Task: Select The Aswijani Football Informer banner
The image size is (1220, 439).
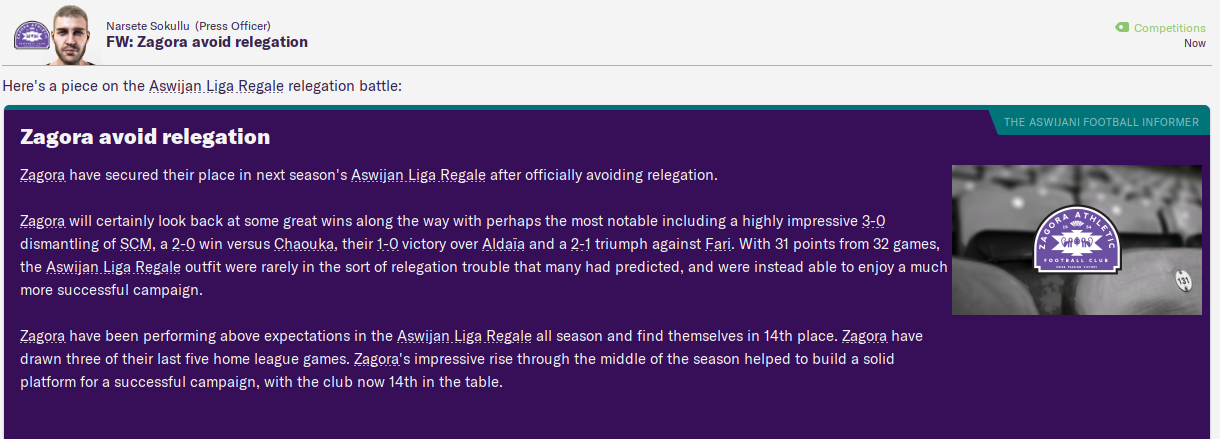Action: tap(1100, 122)
